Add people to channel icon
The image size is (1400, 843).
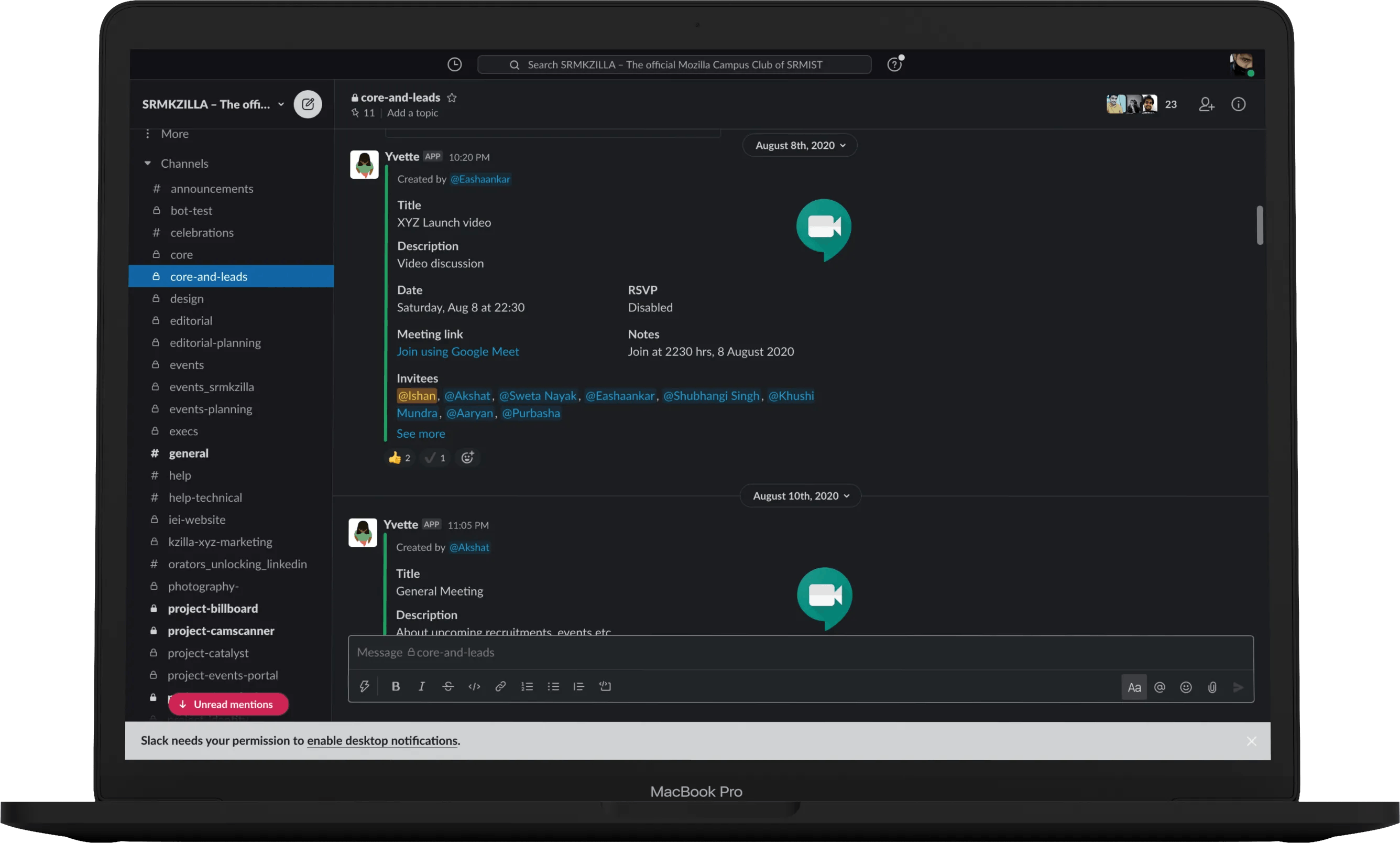(1207, 104)
